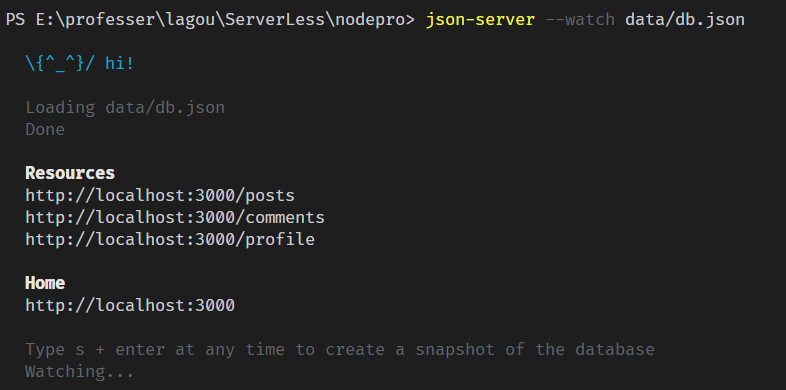Click the word database in hint text

coord(615,349)
